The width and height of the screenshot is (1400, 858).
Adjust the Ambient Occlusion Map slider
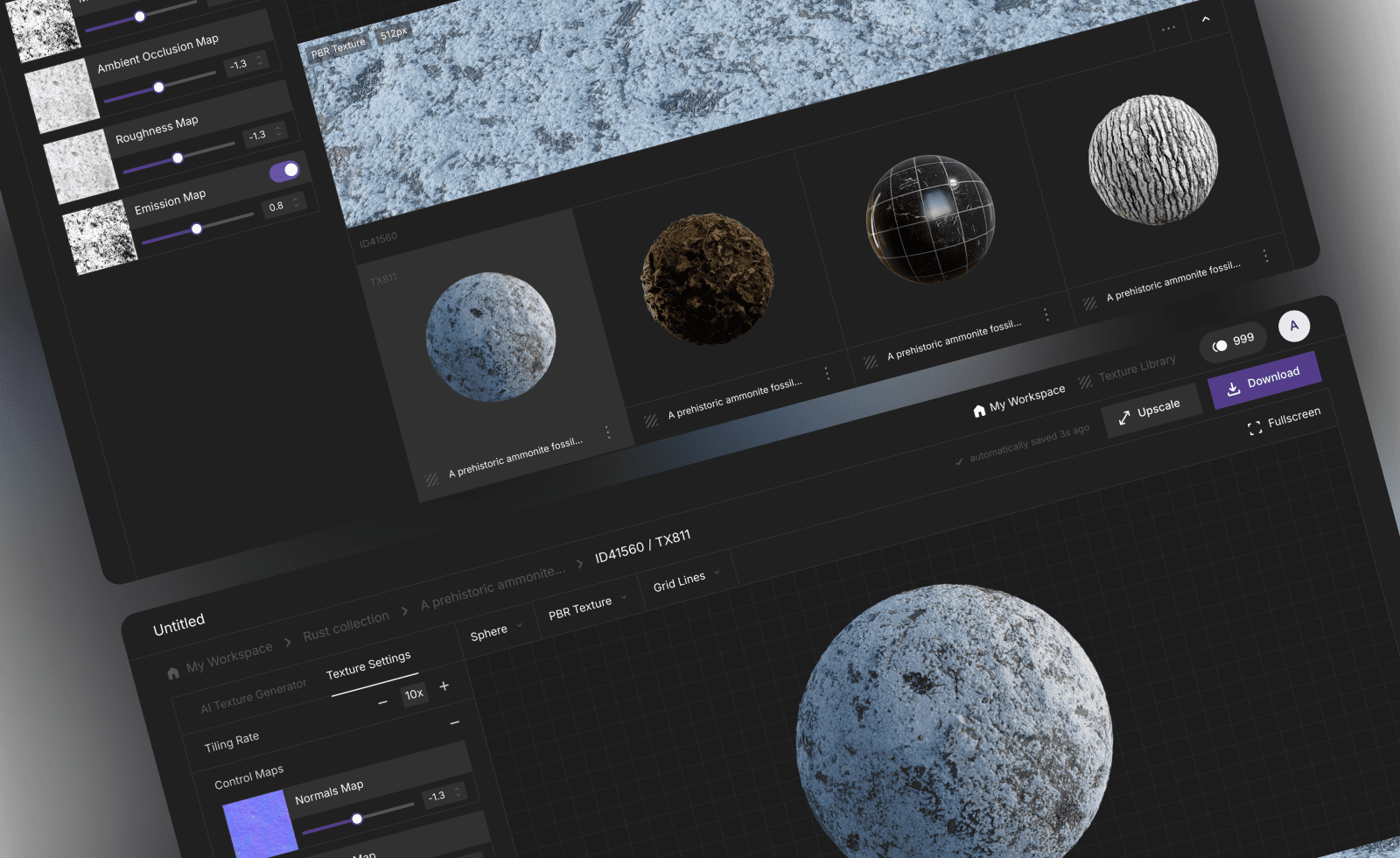[x=159, y=87]
